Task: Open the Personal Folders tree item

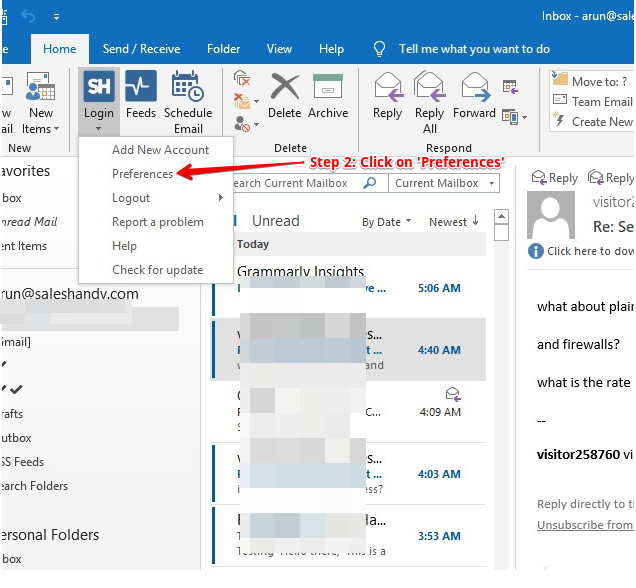Action: (x=50, y=535)
